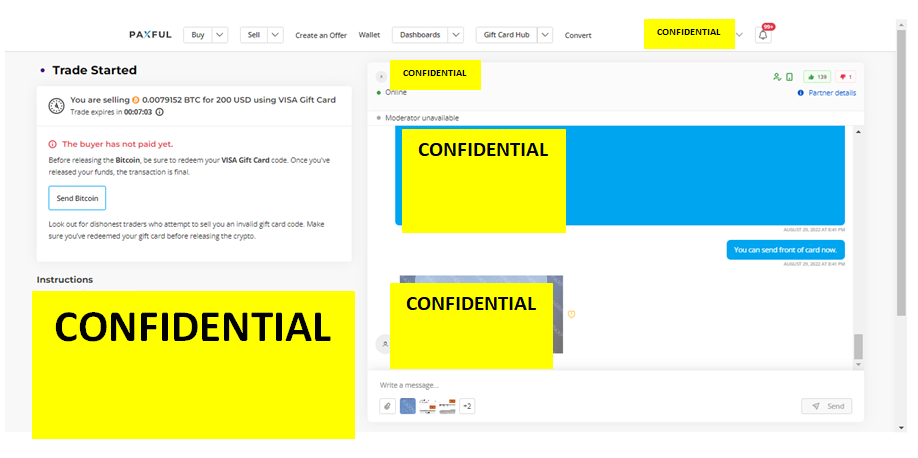The height and width of the screenshot is (458, 918).
Task: Select the blue attachment thumbnail
Action: [407, 406]
